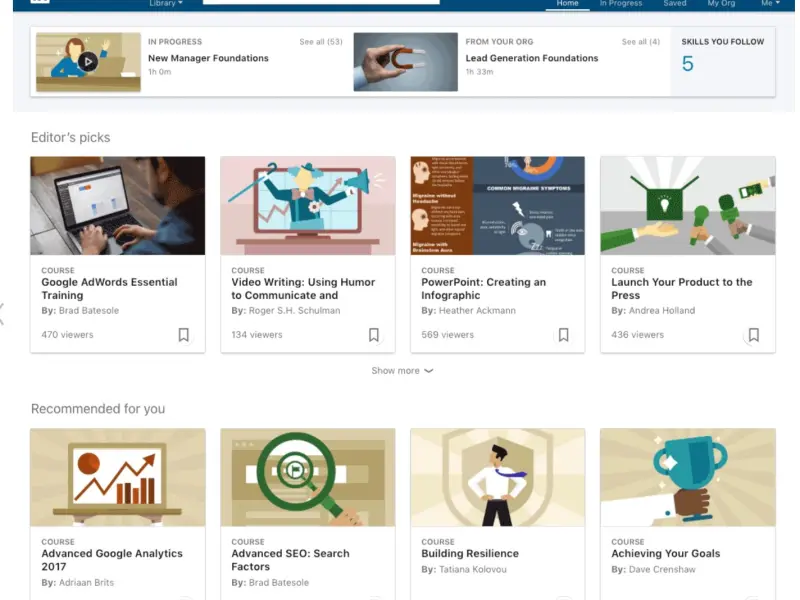Go to the My Org tab
Viewport: 800px width, 600px height.
[721, 4]
